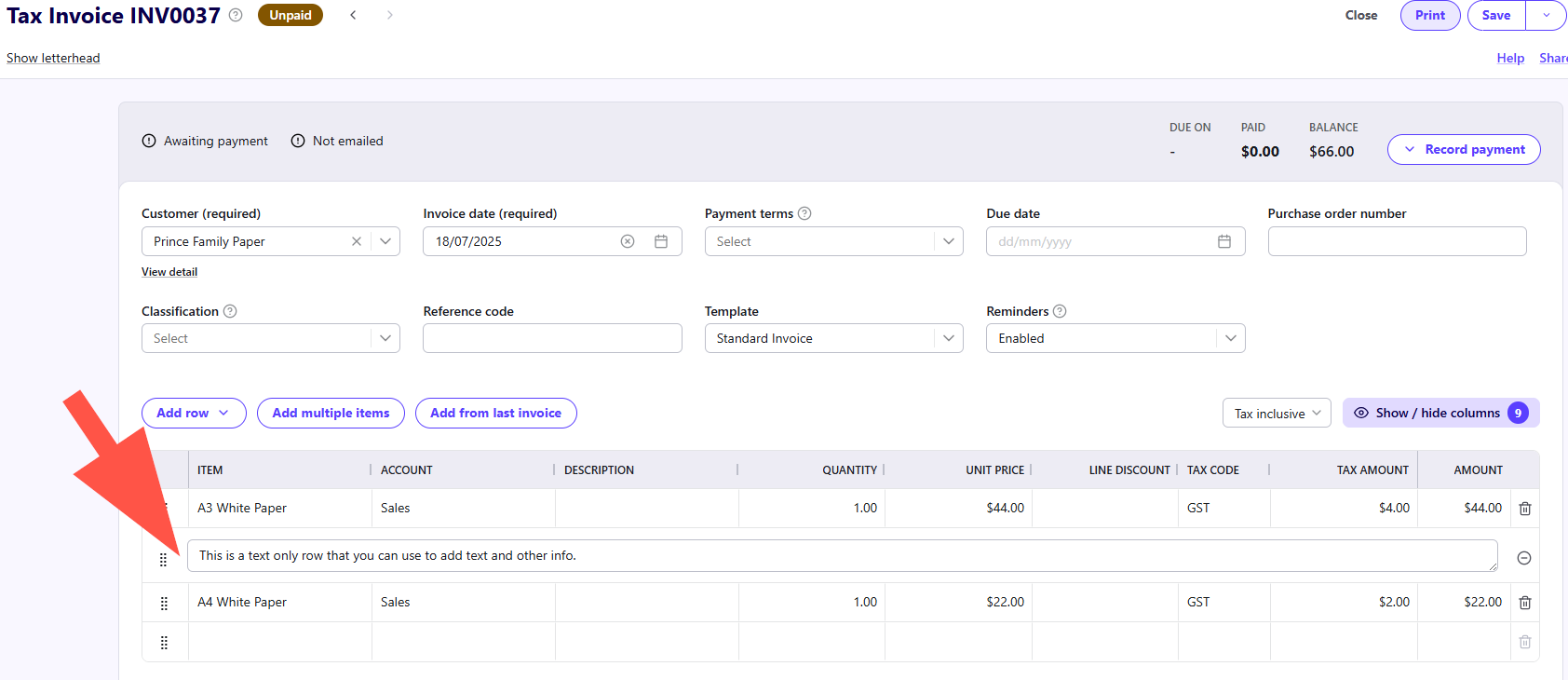This screenshot has height=680, width=1568.
Task: Click Classification help icon
Action: pyautogui.click(x=230, y=311)
